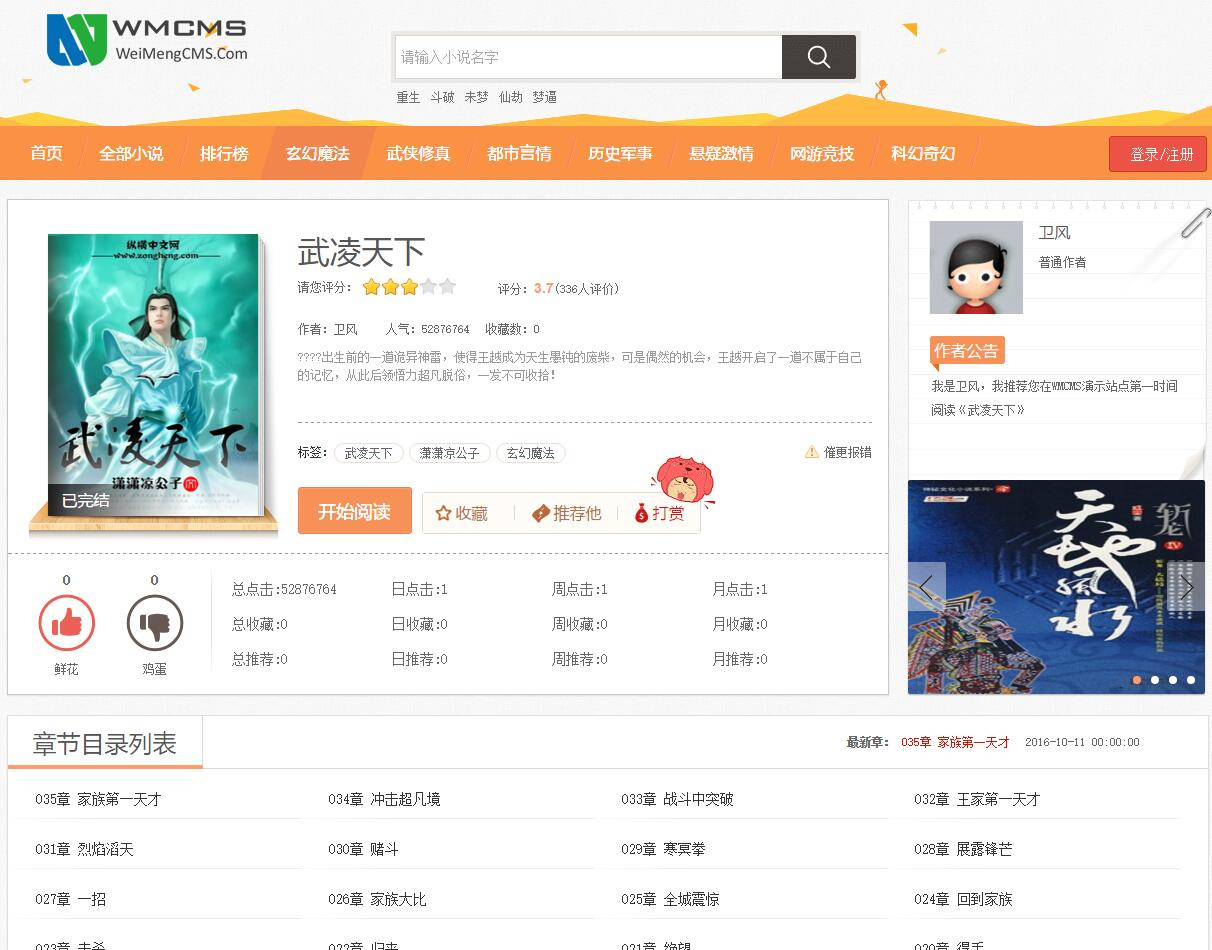Rate the novel one star
Screen dimensions: 1212x950
coord(371,287)
